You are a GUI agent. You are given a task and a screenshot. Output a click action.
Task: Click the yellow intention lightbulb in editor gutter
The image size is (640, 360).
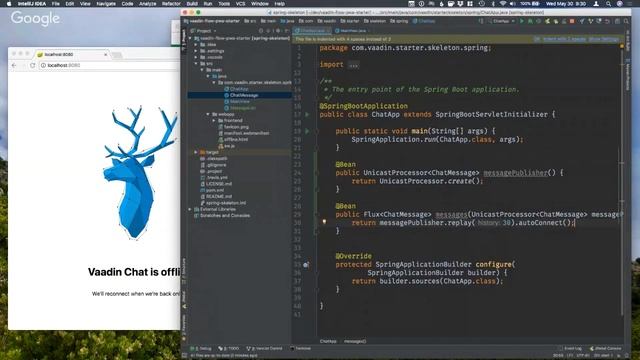[324, 222]
